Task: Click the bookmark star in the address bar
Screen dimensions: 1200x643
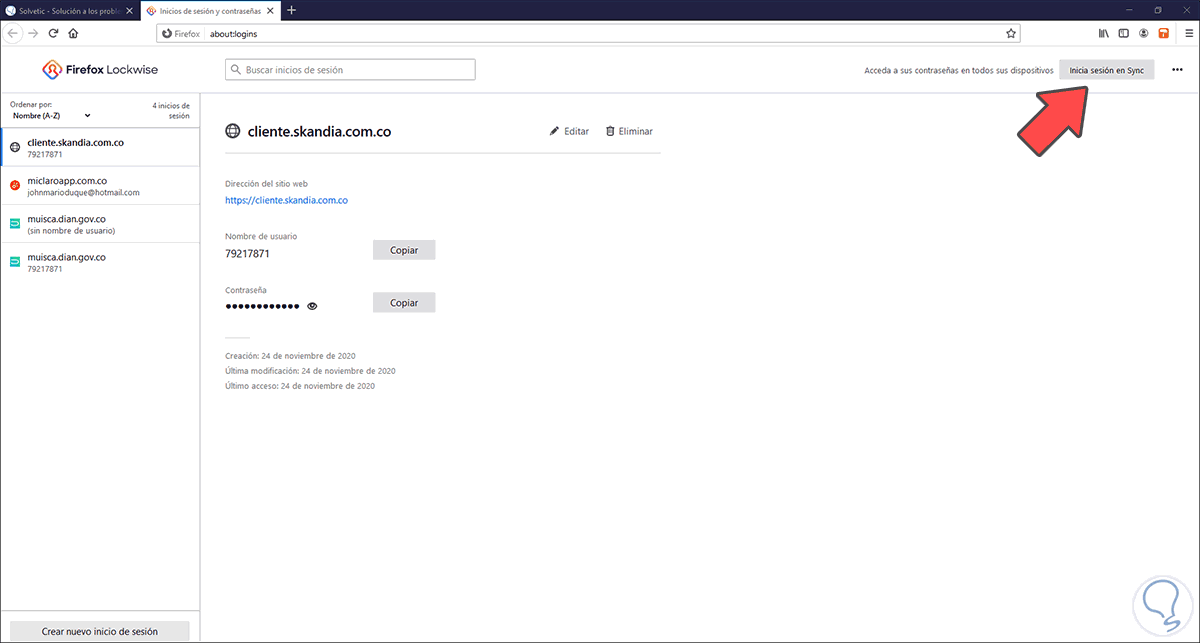Action: pos(1010,33)
